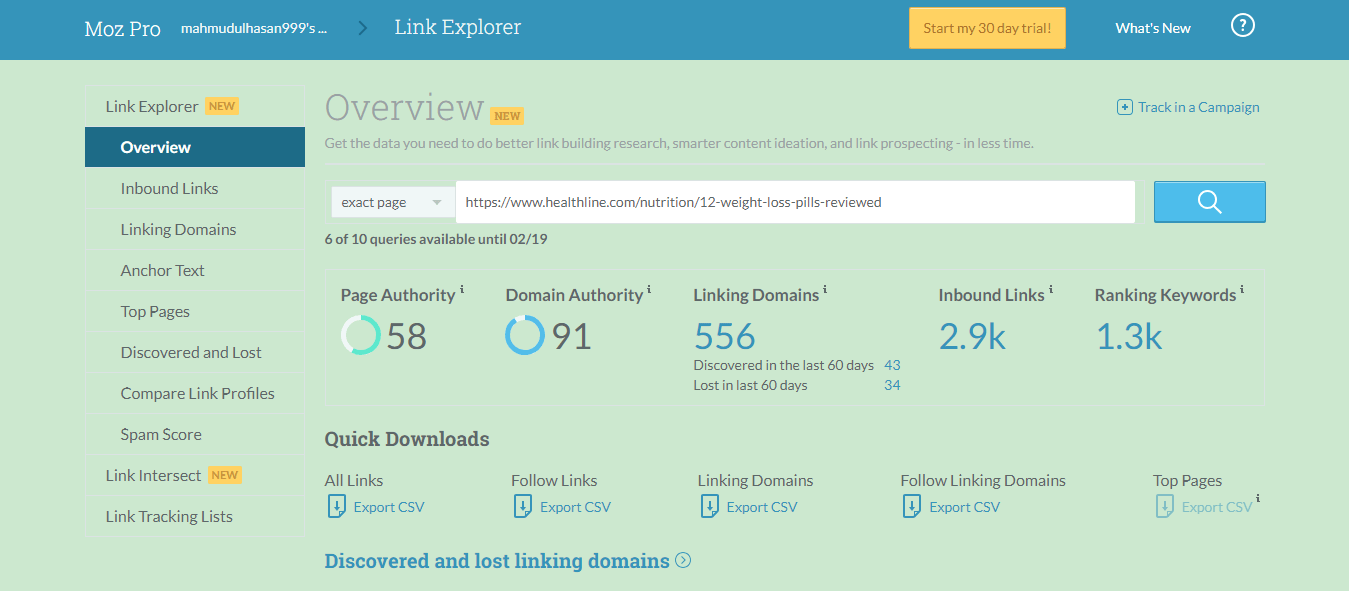
Task: Export CSV for Follow Linking Domains
Action: [964, 507]
